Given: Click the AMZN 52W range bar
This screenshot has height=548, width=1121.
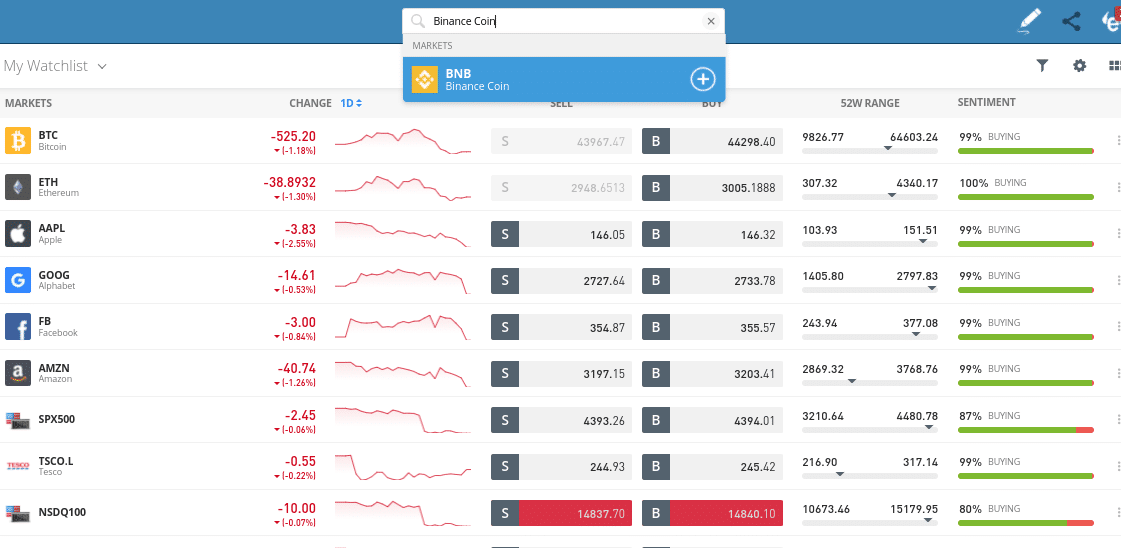Looking at the screenshot, I should pyautogui.click(x=870, y=383).
